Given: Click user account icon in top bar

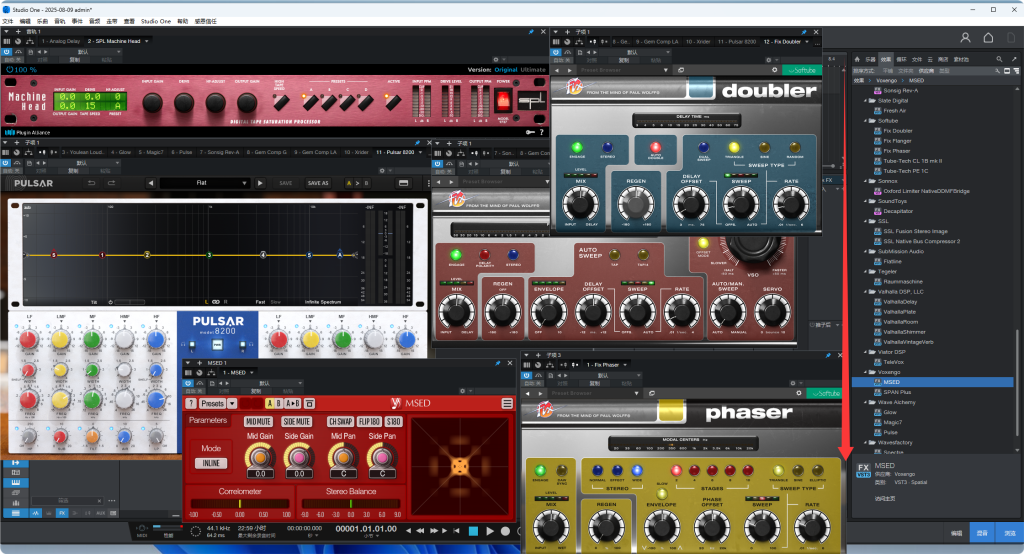Looking at the screenshot, I should click(x=965, y=38).
